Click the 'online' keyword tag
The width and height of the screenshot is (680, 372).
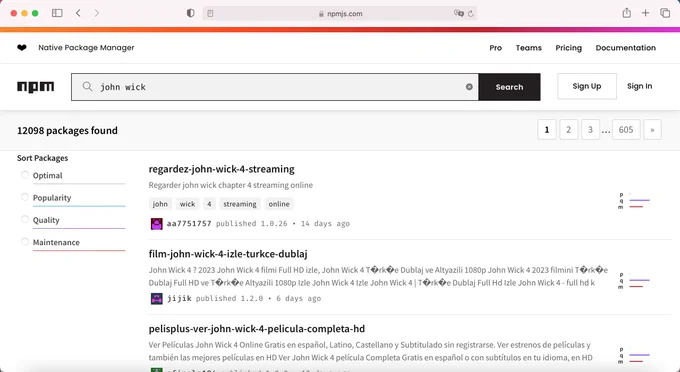click(x=279, y=204)
